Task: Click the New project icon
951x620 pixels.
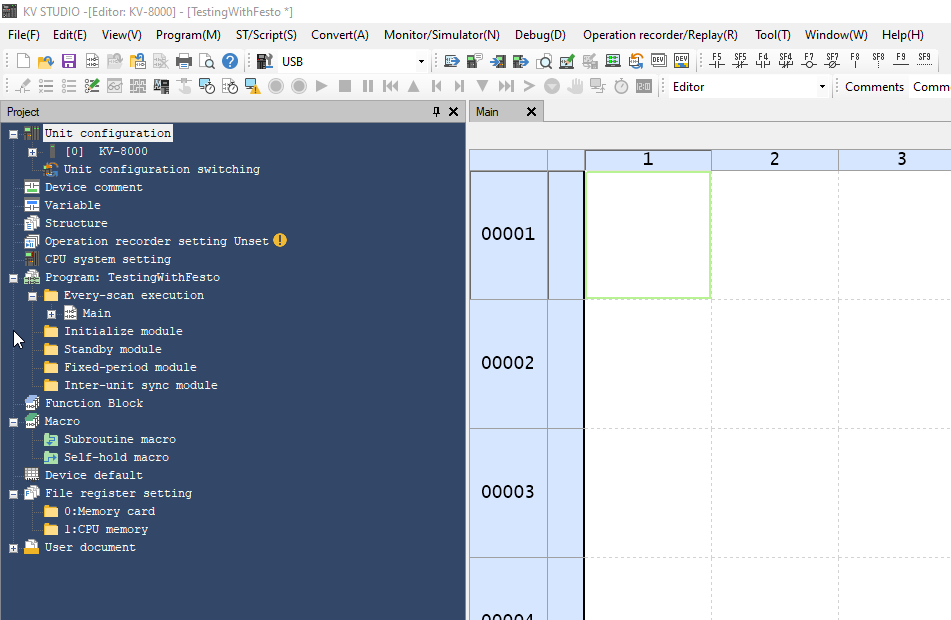Action: [23, 61]
